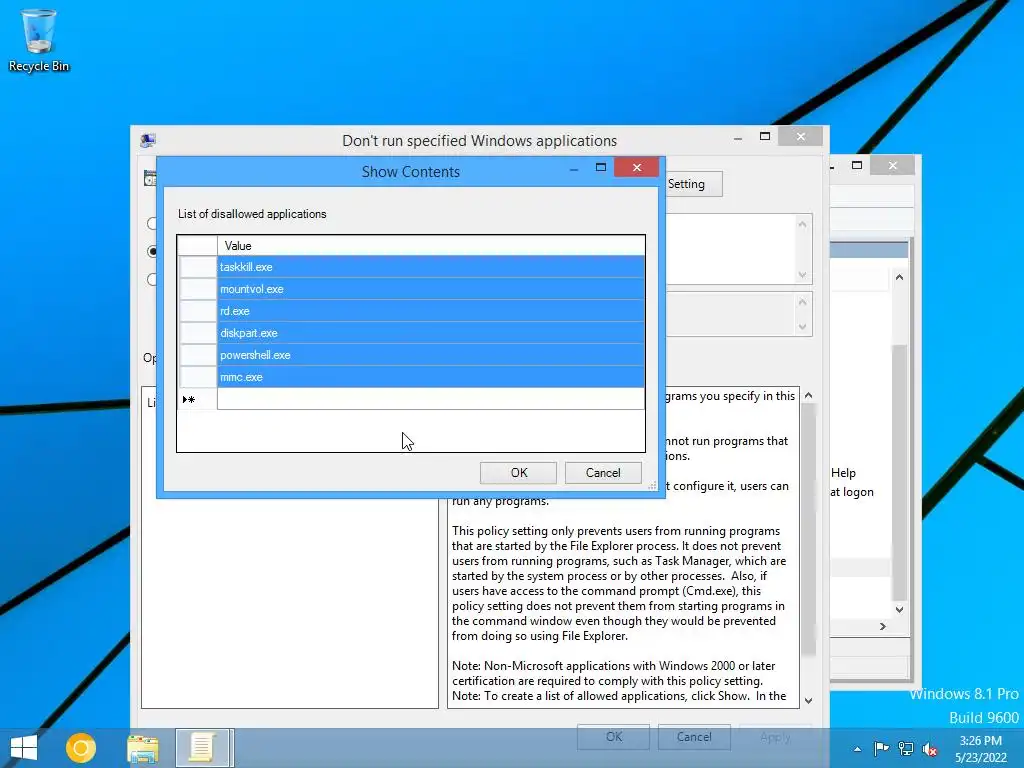Open the network tray icon

[906, 749]
